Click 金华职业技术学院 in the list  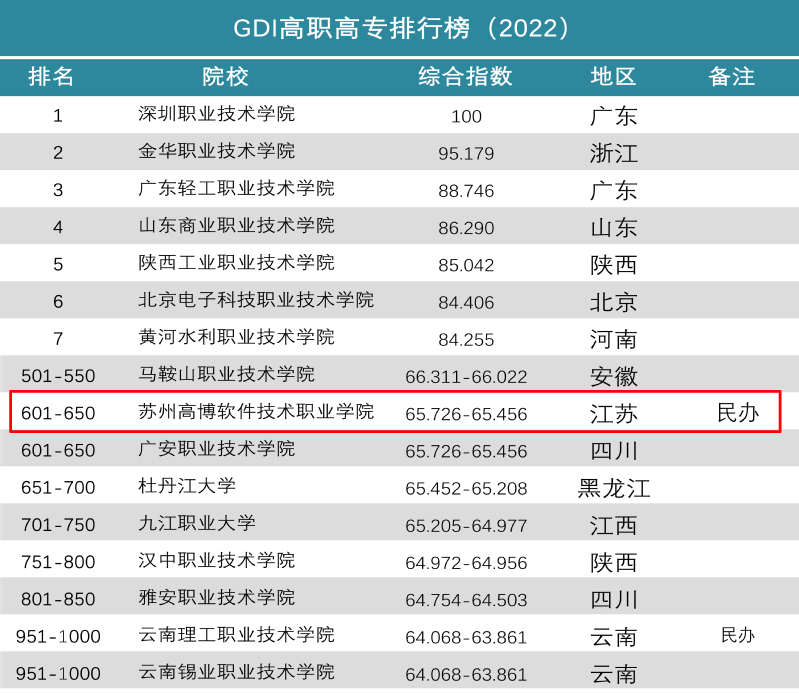216,151
